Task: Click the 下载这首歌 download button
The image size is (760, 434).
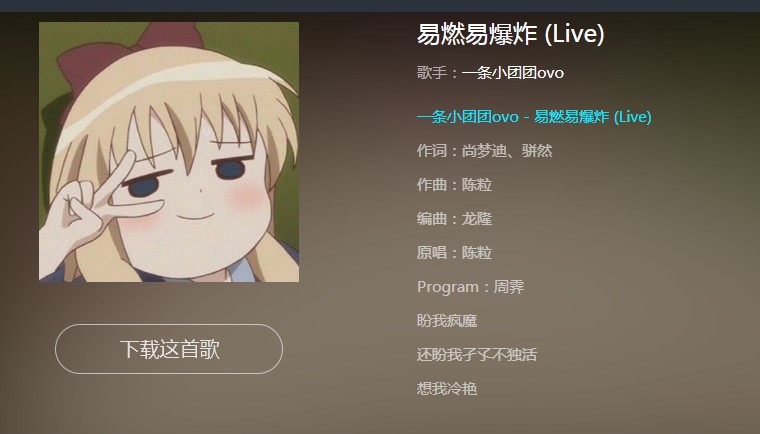Action: click(169, 349)
